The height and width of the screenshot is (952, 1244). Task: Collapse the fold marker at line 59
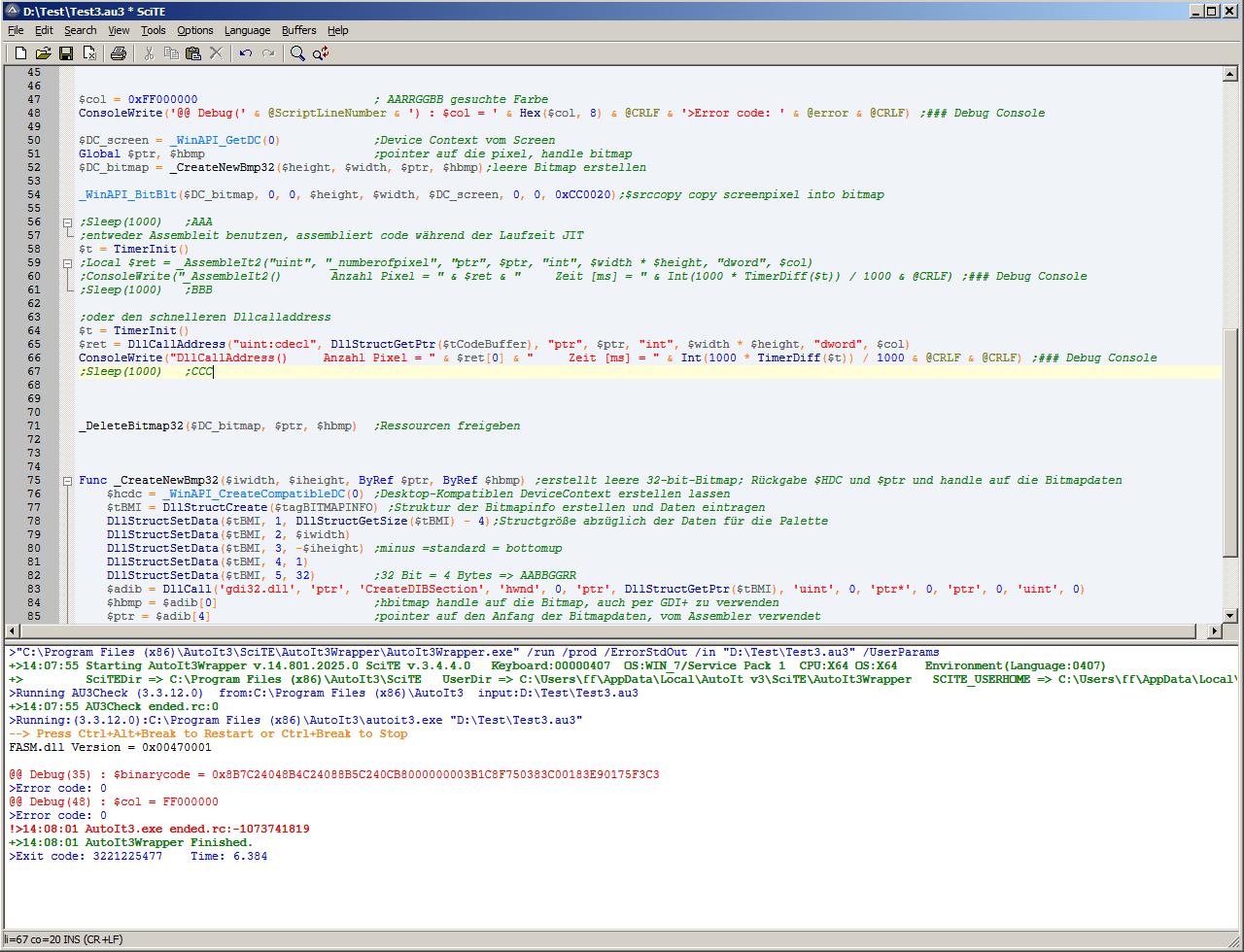point(67,263)
